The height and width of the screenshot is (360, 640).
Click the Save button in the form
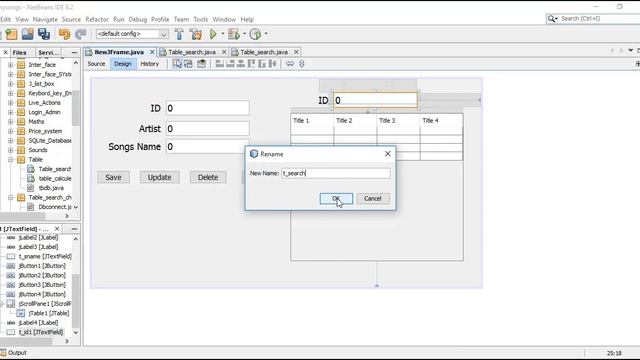click(113, 177)
